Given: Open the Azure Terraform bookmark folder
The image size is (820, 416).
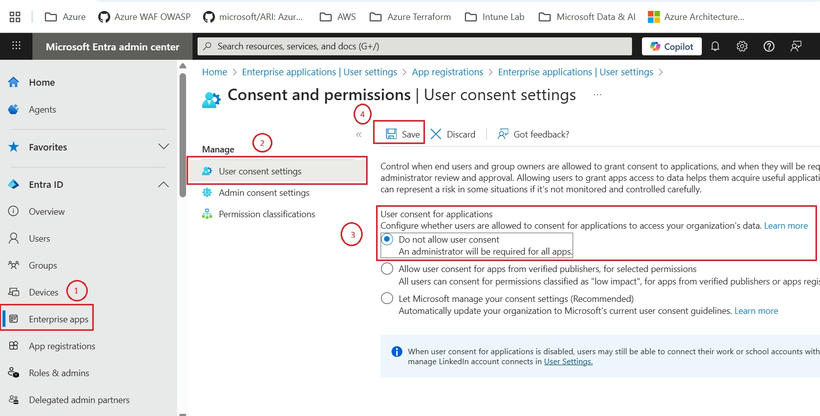Looking at the screenshot, I should tap(410, 17).
